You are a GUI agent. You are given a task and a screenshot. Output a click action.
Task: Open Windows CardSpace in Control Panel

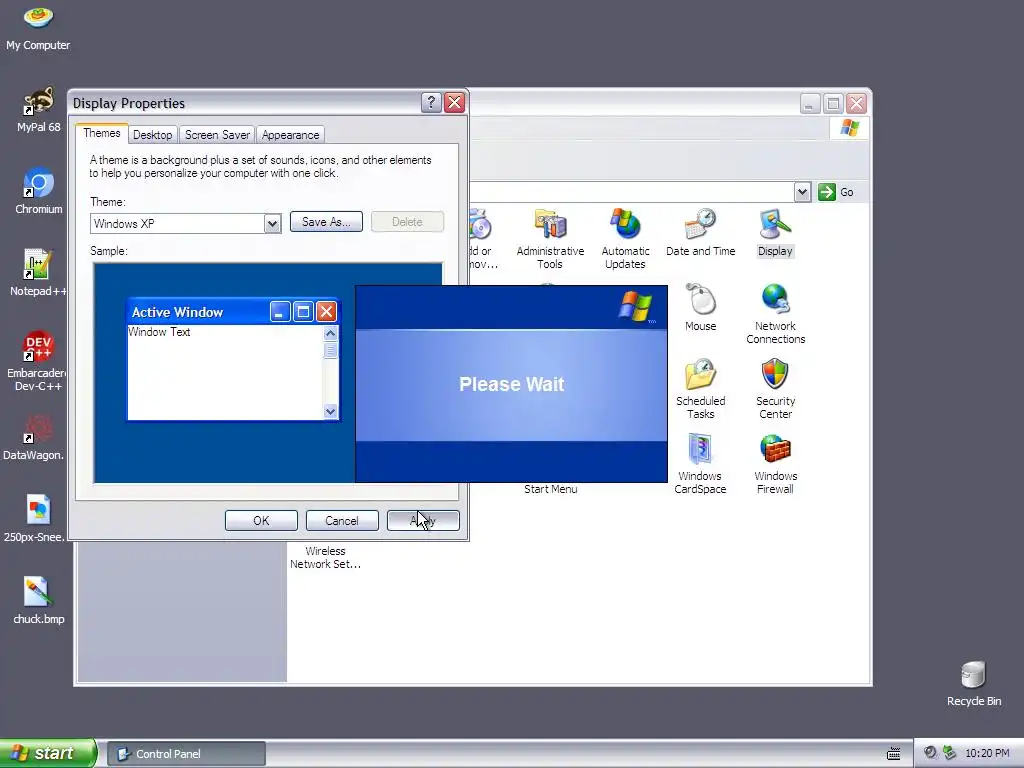tap(700, 464)
